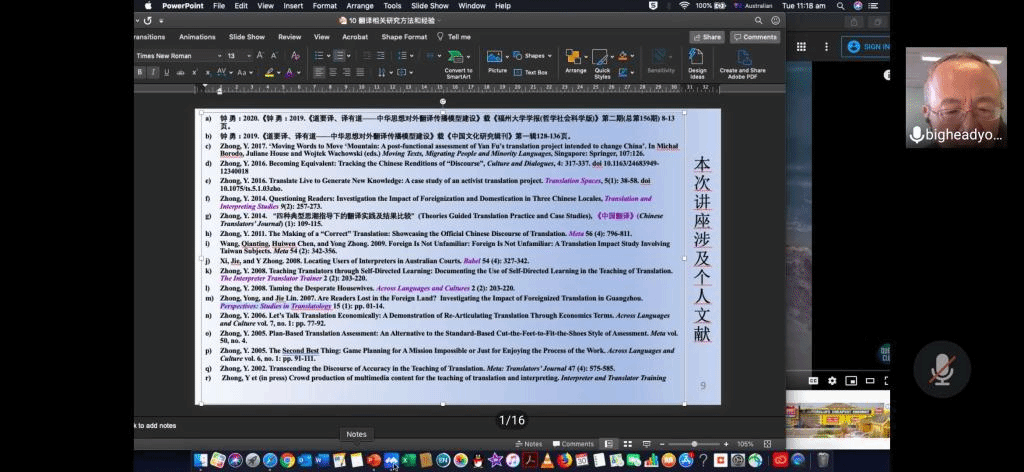Open the Times New Roman font name dropdown
Image resolution: width=1024 pixels, height=472 pixels.
point(219,56)
